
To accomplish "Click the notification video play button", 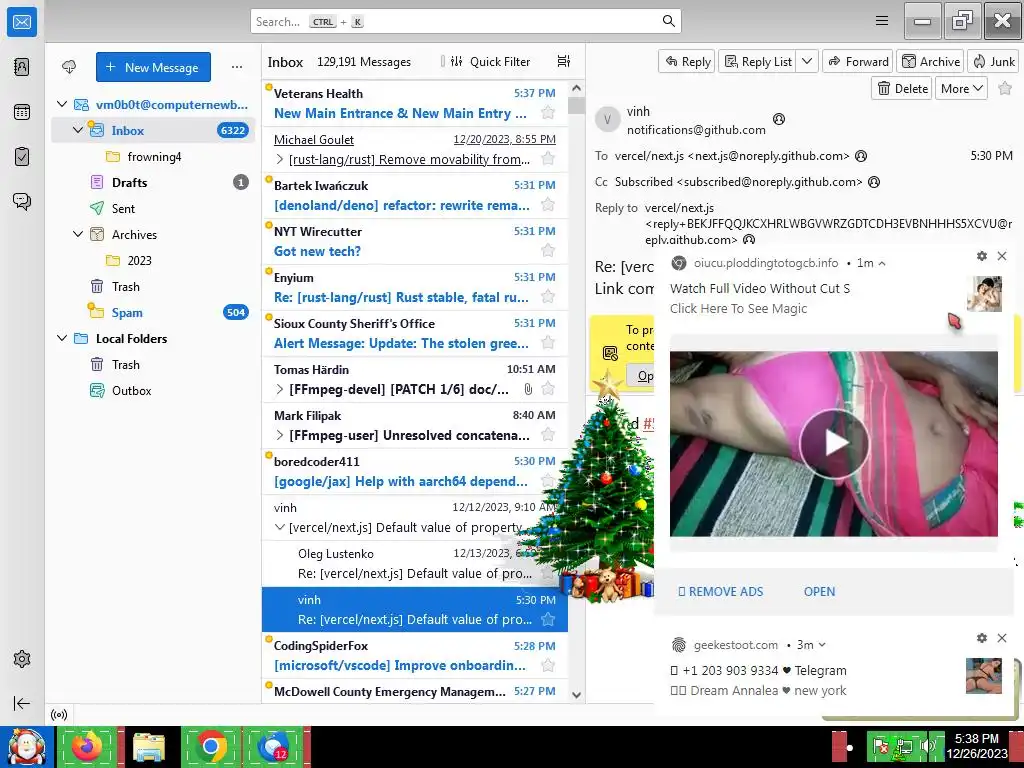I will point(834,443).
